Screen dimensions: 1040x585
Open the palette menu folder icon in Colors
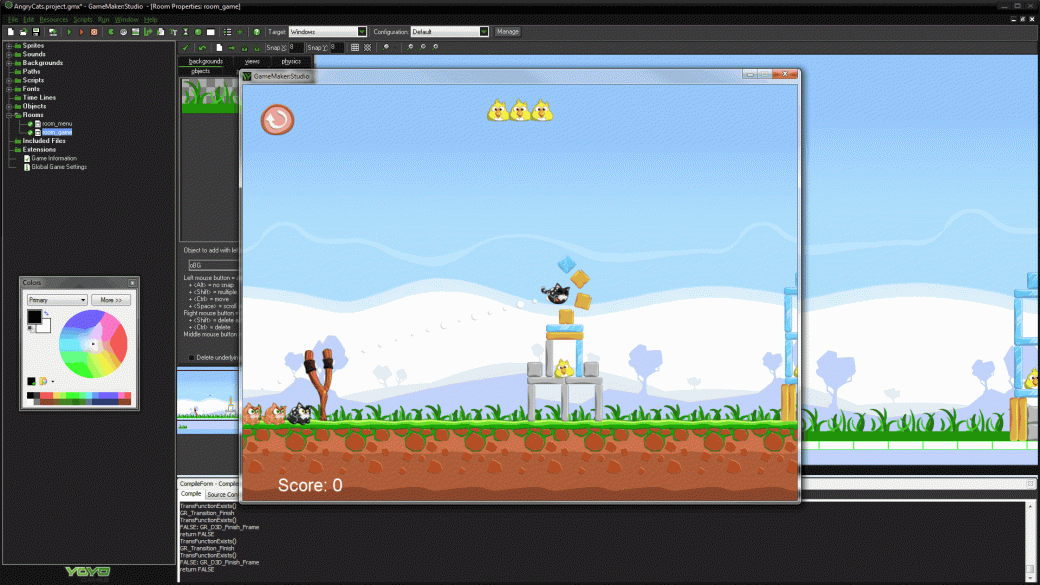43,381
